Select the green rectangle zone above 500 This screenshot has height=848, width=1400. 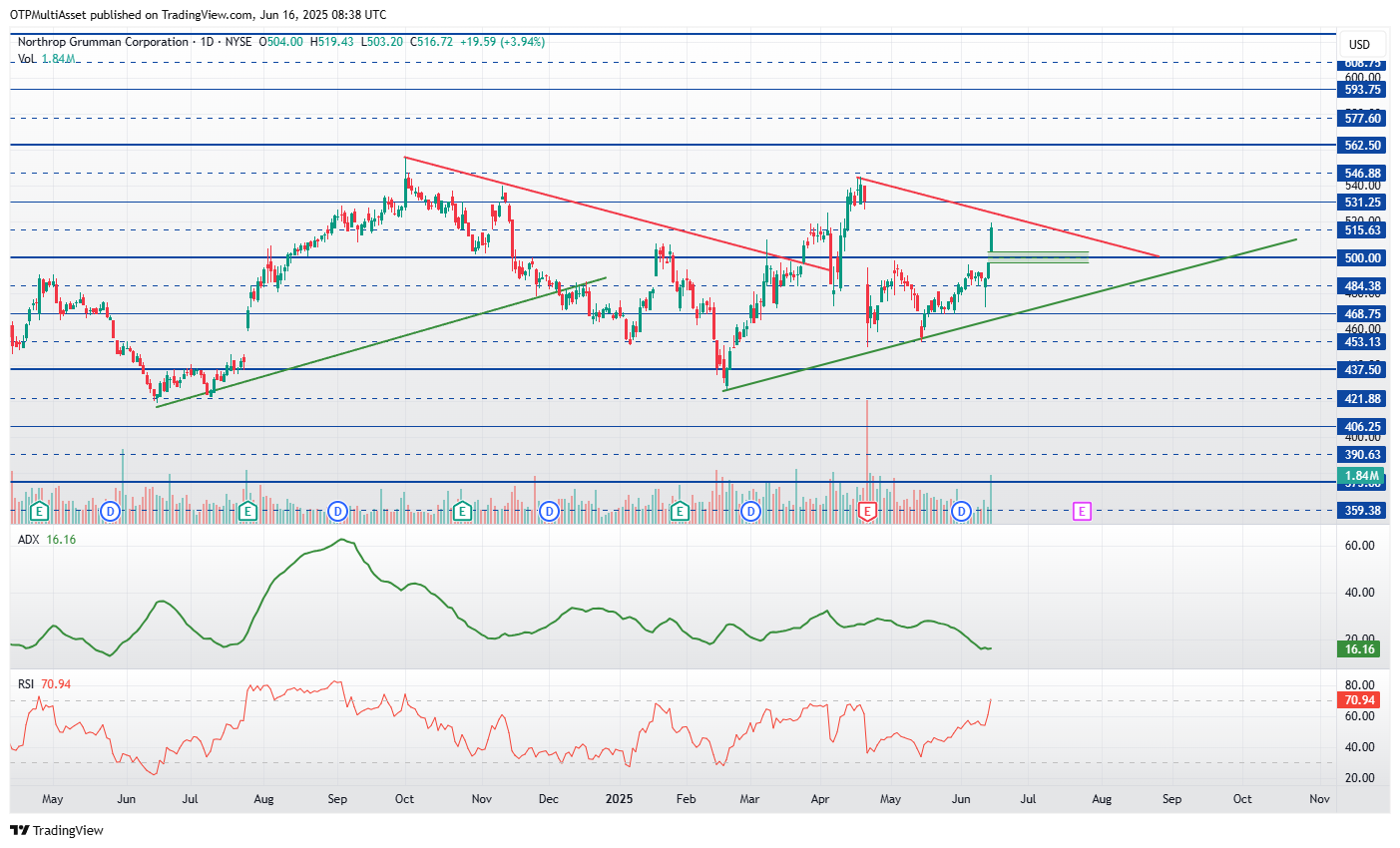click(x=1038, y=256)
